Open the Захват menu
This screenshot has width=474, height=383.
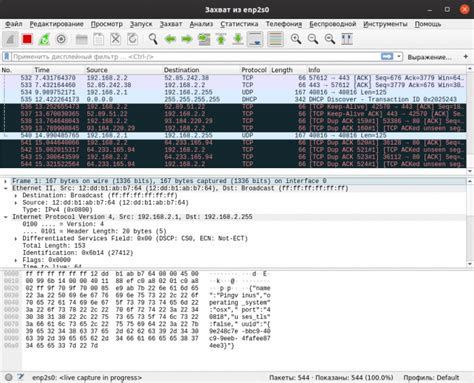tap(171, 24)
